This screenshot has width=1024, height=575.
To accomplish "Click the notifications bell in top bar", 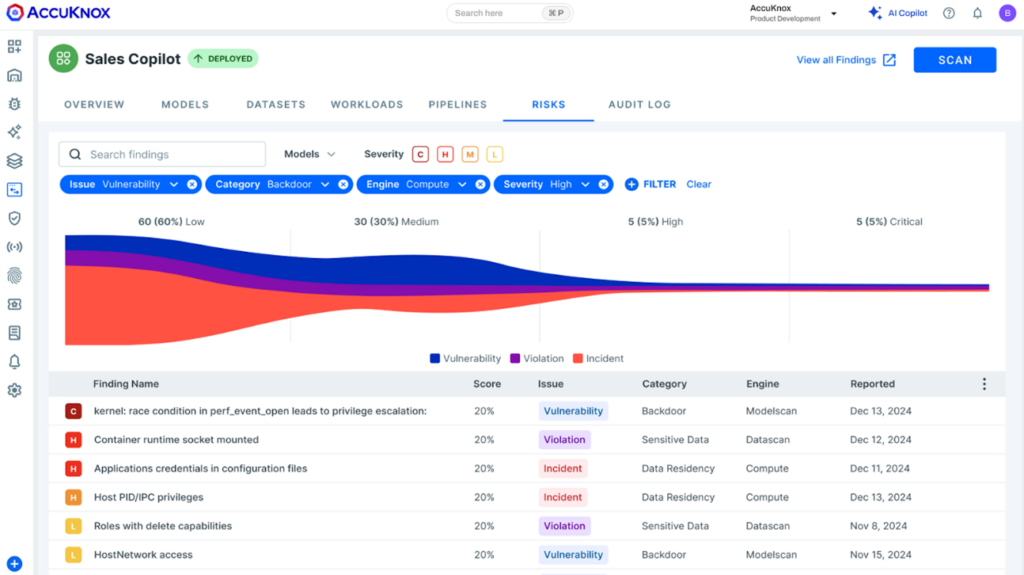I will point(977,13).
